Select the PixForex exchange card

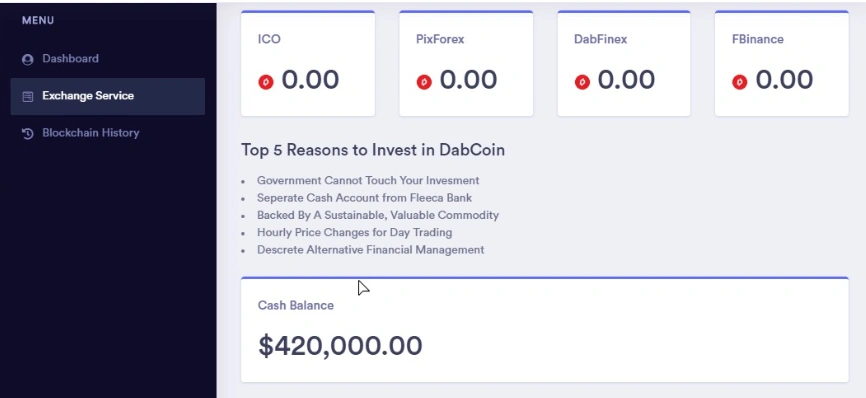[x=466, y=63]
